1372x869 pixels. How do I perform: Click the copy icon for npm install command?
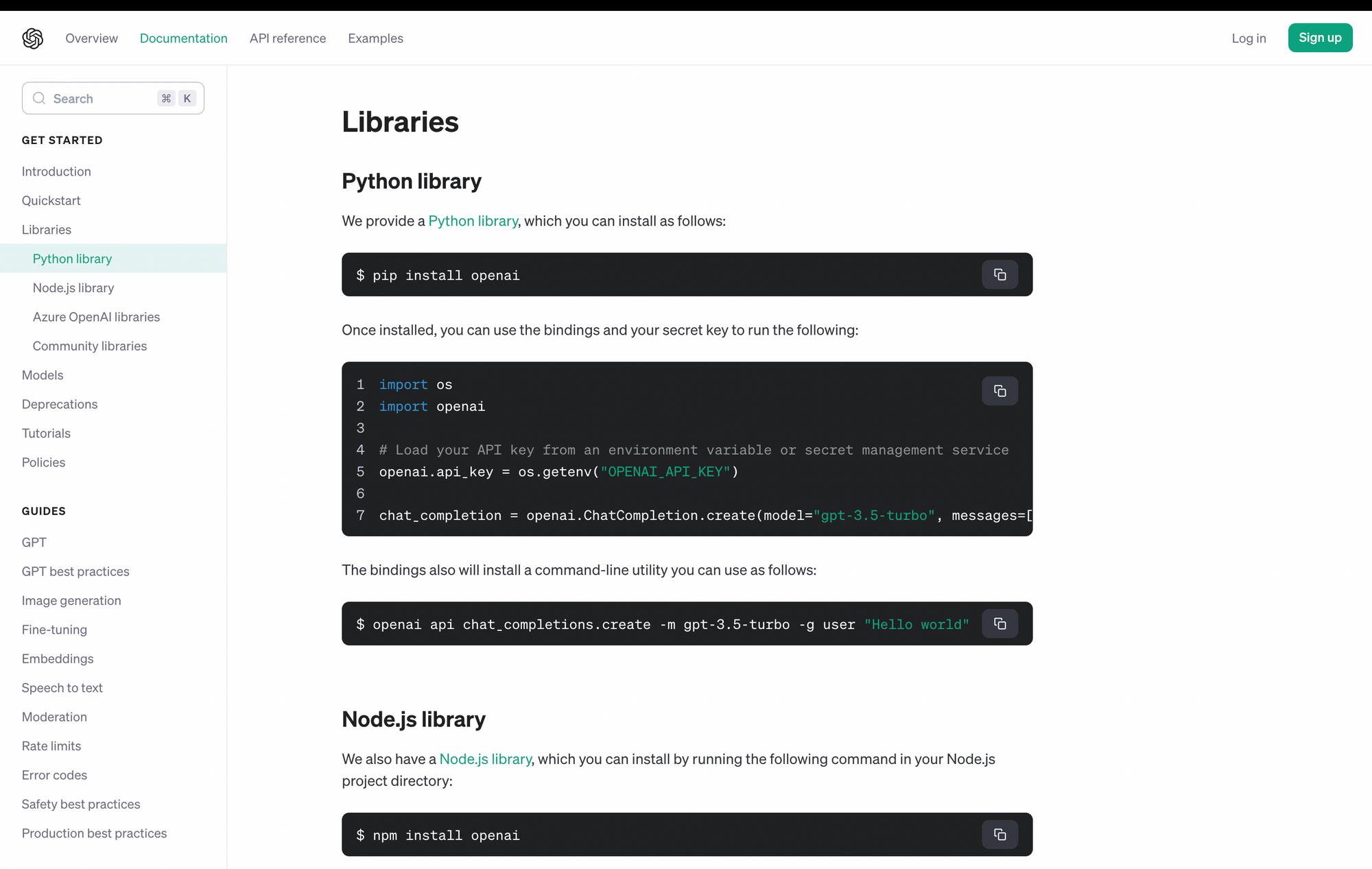point(1000,834)
